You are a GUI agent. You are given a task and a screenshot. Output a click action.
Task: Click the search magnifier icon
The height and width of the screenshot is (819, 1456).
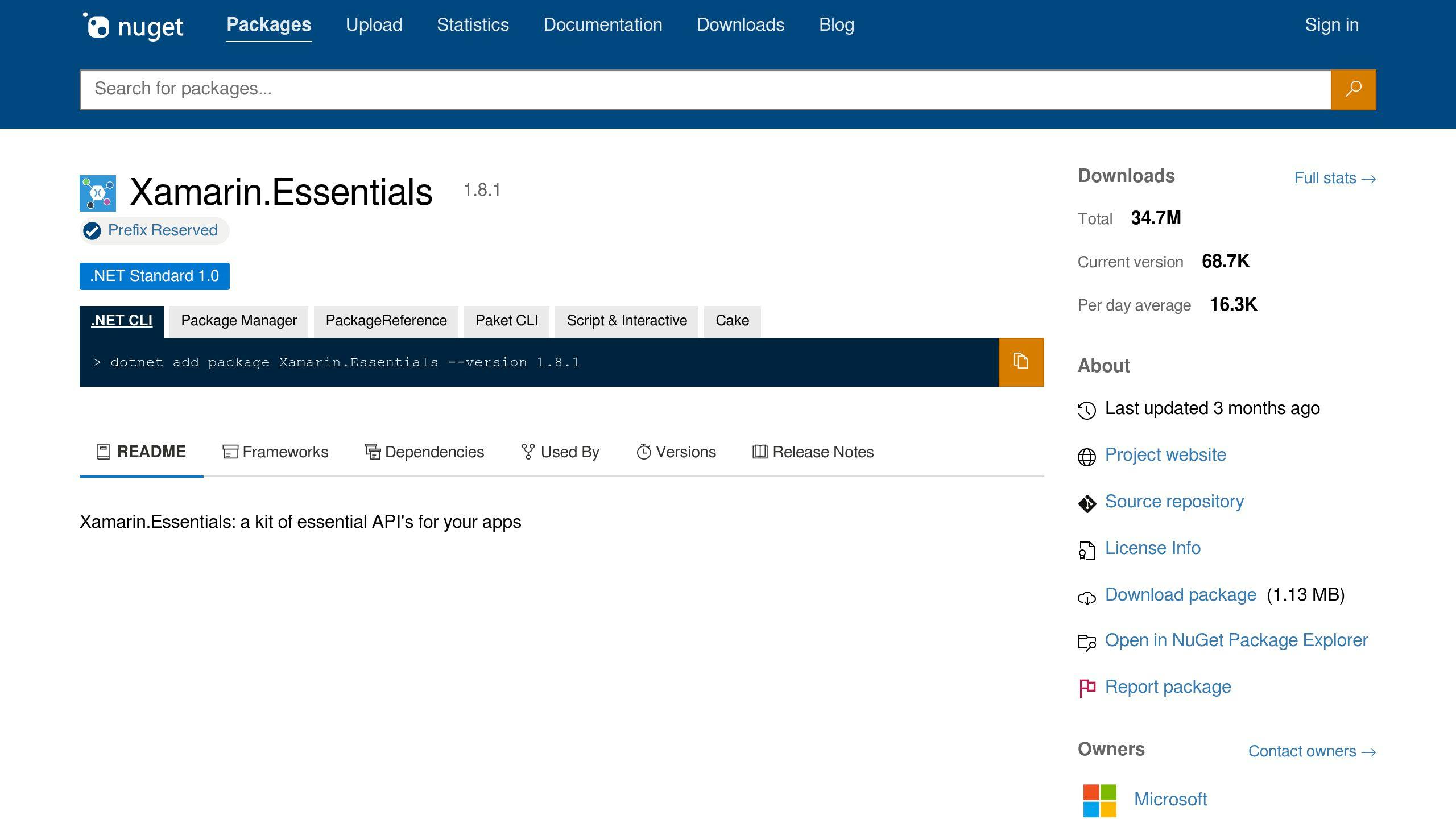click(1352, 89)
